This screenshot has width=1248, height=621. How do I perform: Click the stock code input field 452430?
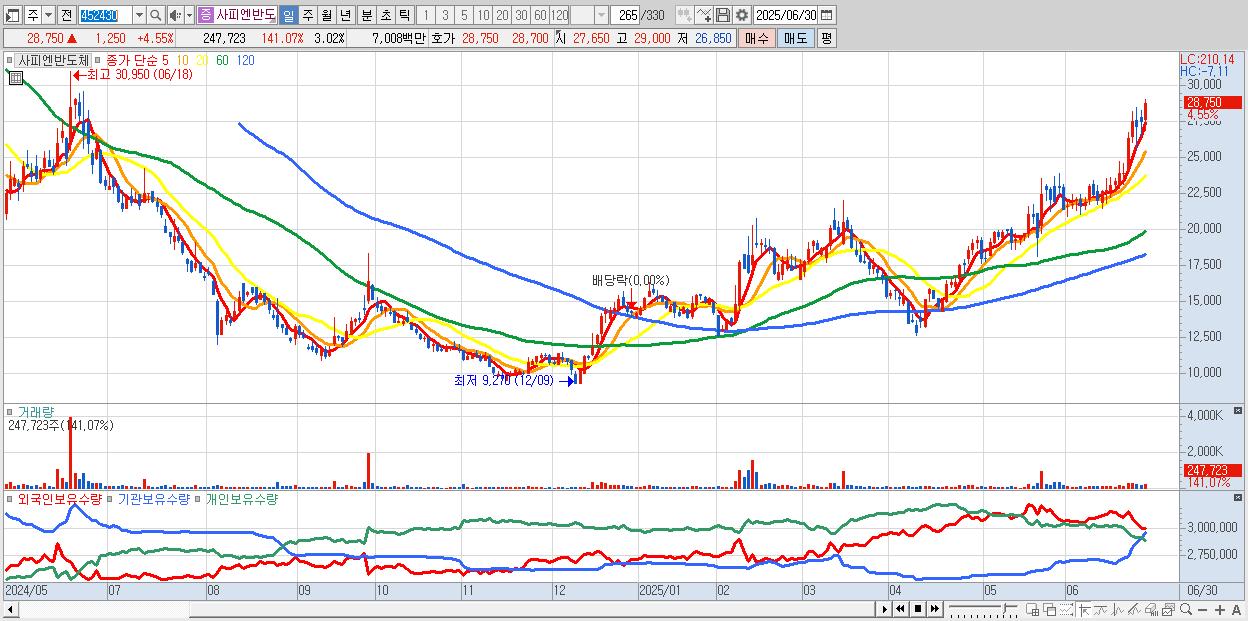(105, 15)
